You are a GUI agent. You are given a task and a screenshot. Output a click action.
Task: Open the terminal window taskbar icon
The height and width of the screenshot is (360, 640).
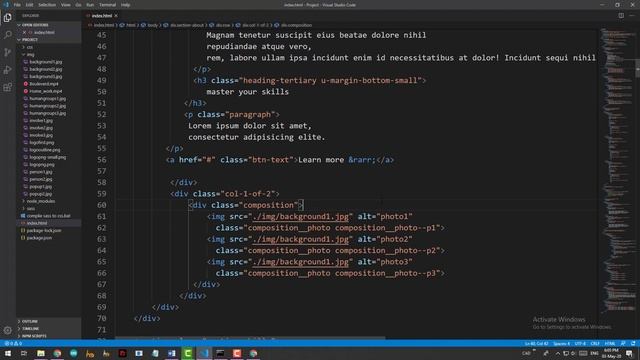coord(220,353)
